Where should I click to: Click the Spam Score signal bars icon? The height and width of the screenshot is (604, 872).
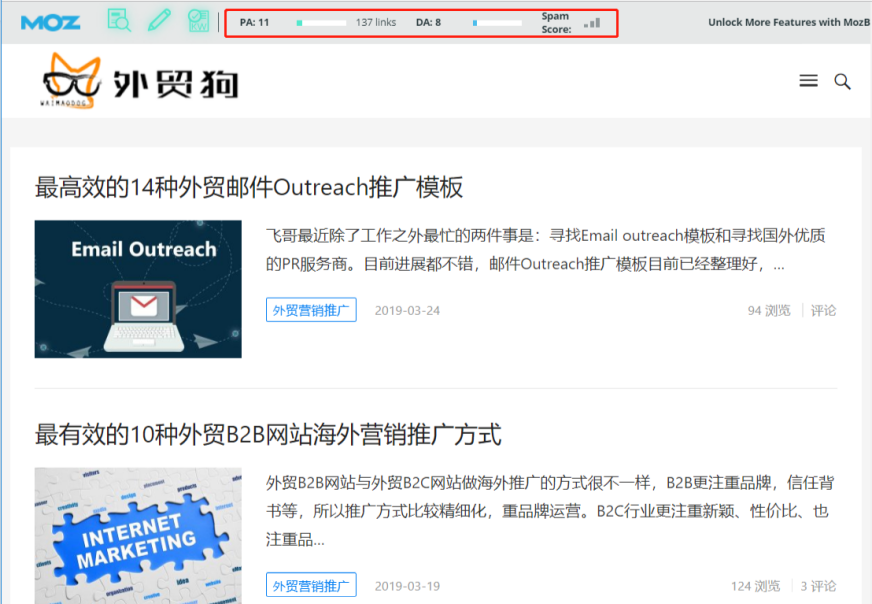[592, 23]
